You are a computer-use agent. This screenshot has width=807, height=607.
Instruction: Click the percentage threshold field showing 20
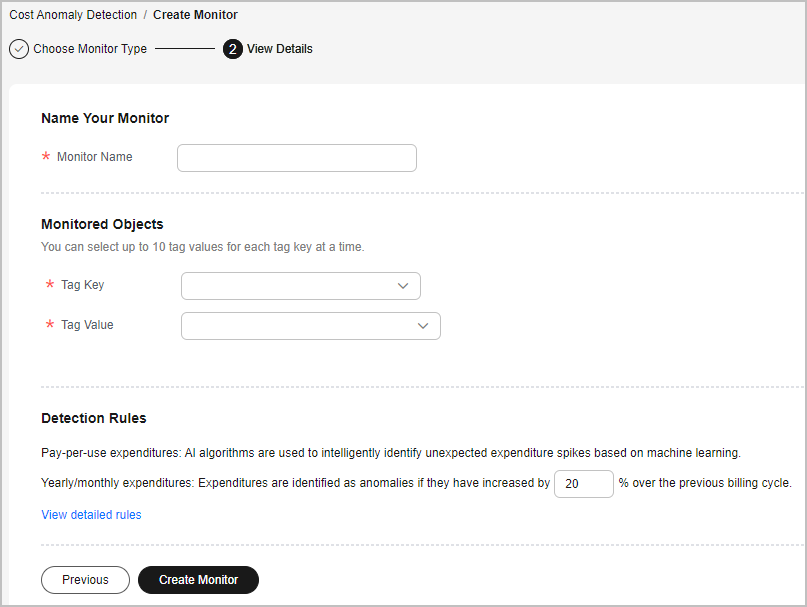[x=584, y=484]
